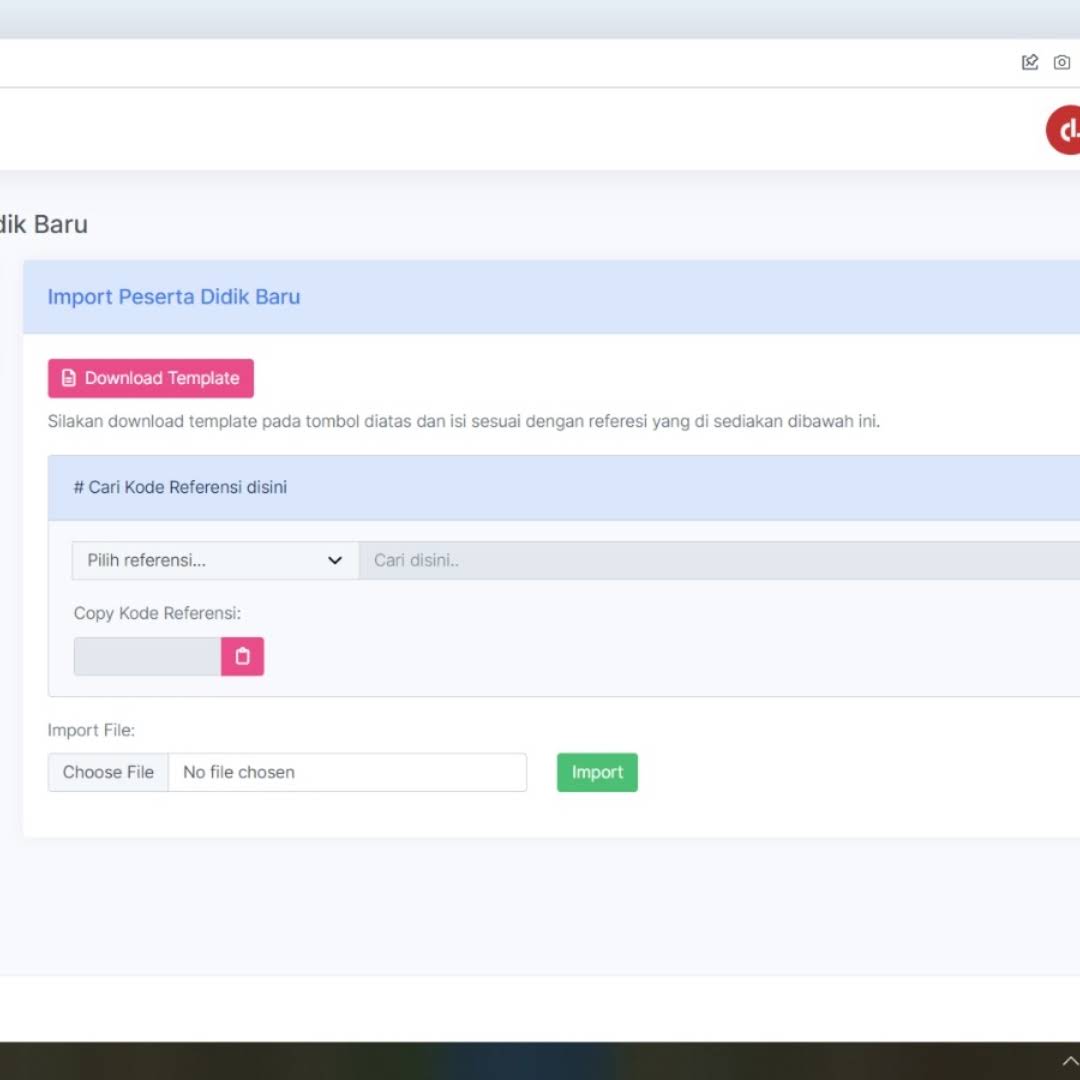
Task: Click the empty Copy Kode Referensi field
Action: pyautogui.click(x=147, y=657)
